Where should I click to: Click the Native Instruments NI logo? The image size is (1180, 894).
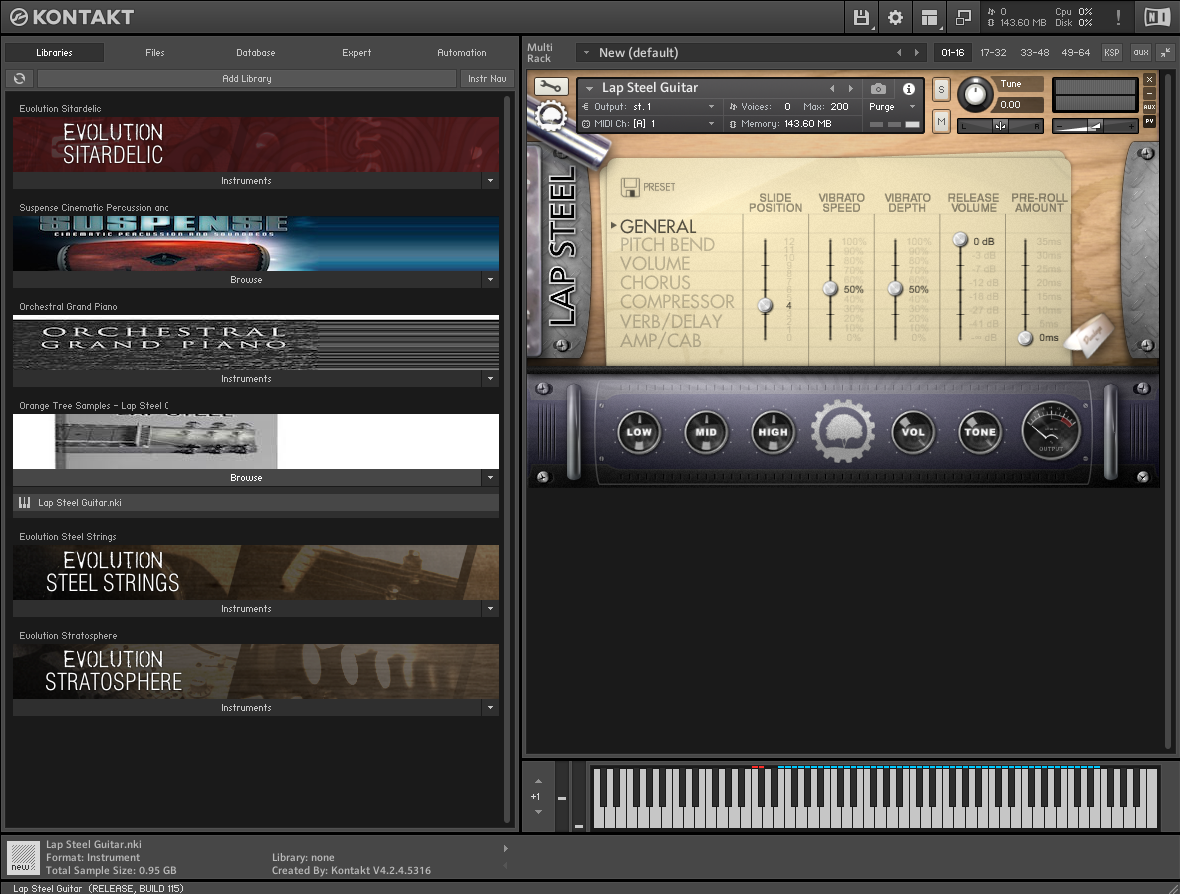(x=1157, y=17)
